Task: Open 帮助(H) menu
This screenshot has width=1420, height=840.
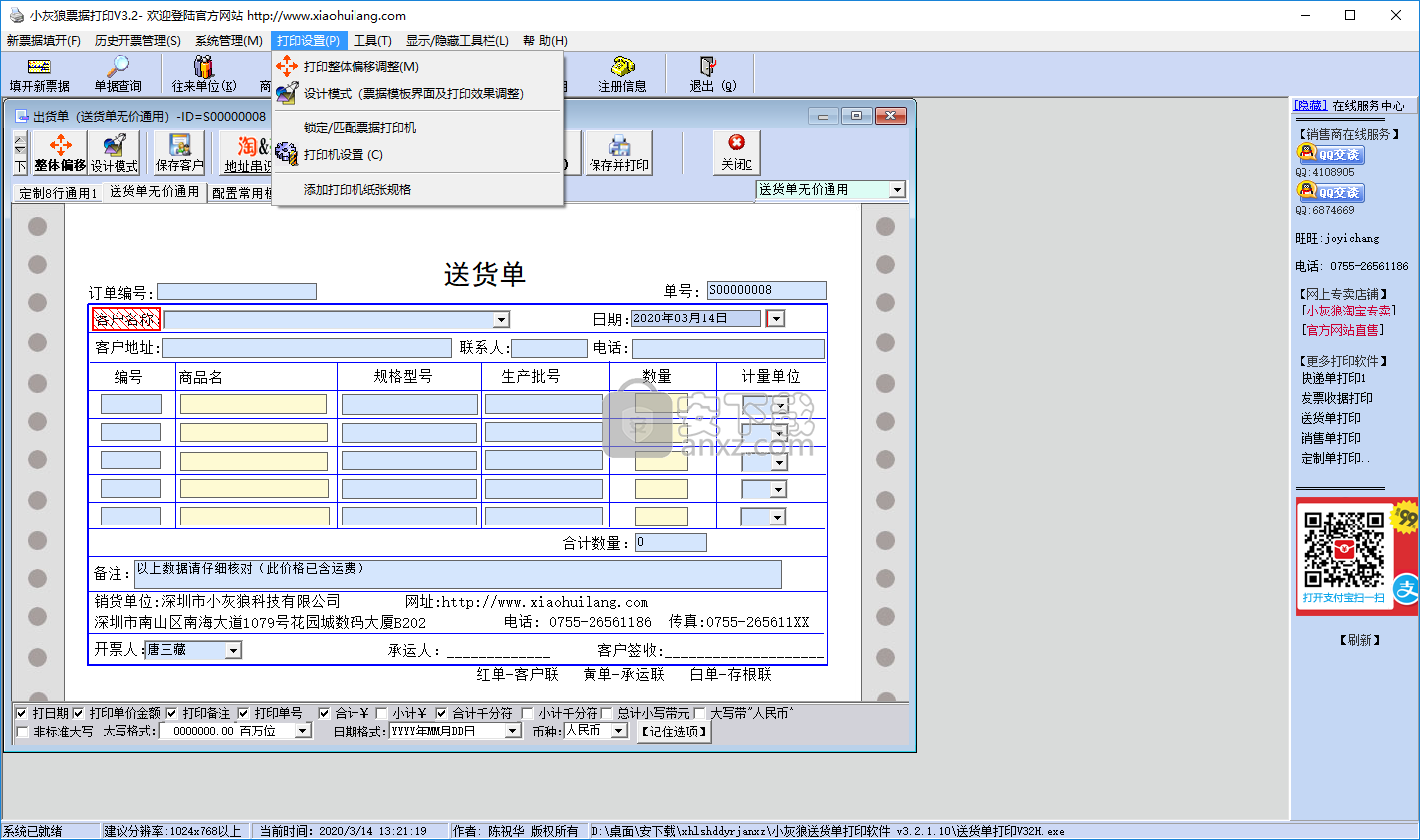Action: (x=545, y=41)
